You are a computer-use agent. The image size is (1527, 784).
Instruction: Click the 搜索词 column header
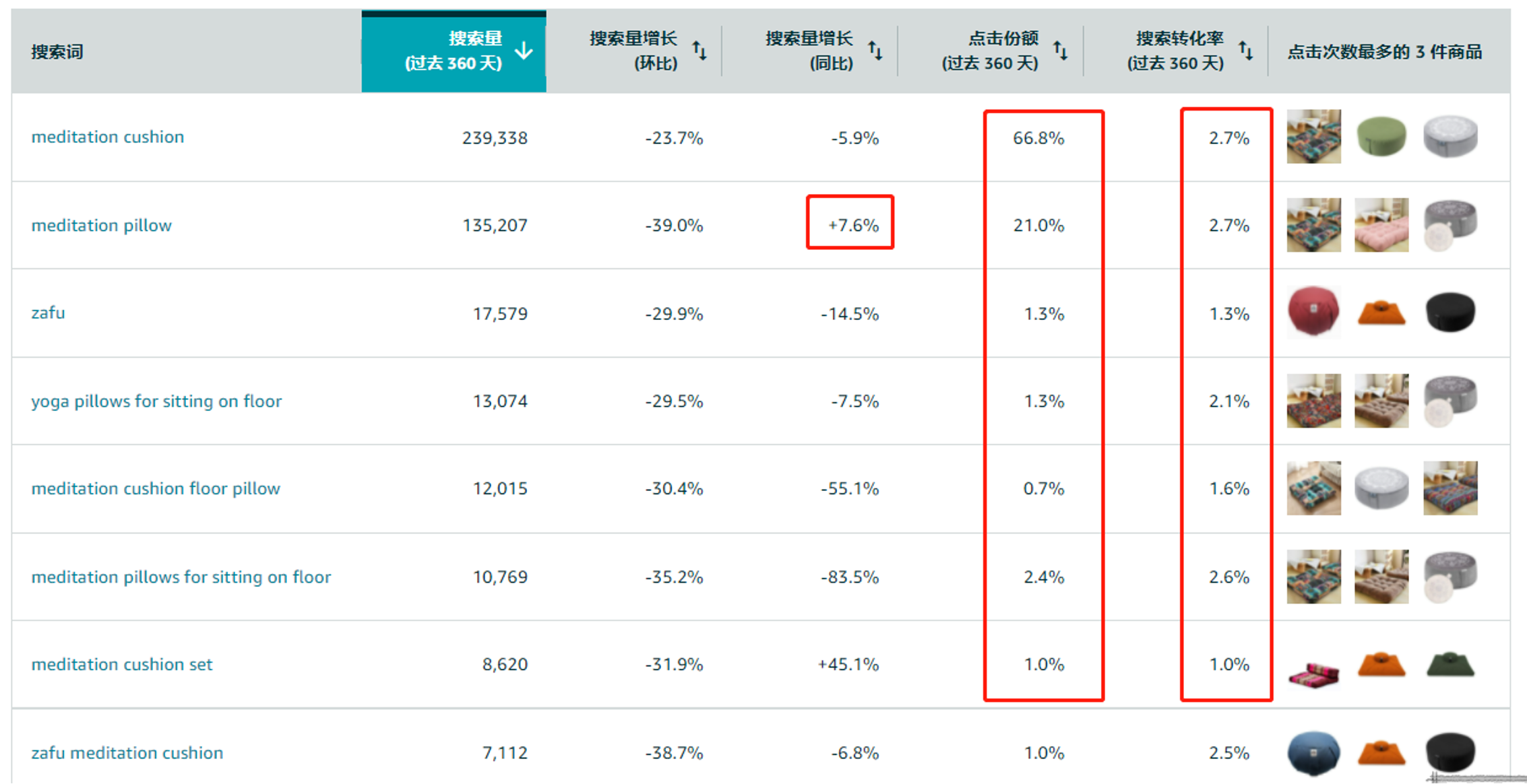pyautogui.click(x=57, y=51)
